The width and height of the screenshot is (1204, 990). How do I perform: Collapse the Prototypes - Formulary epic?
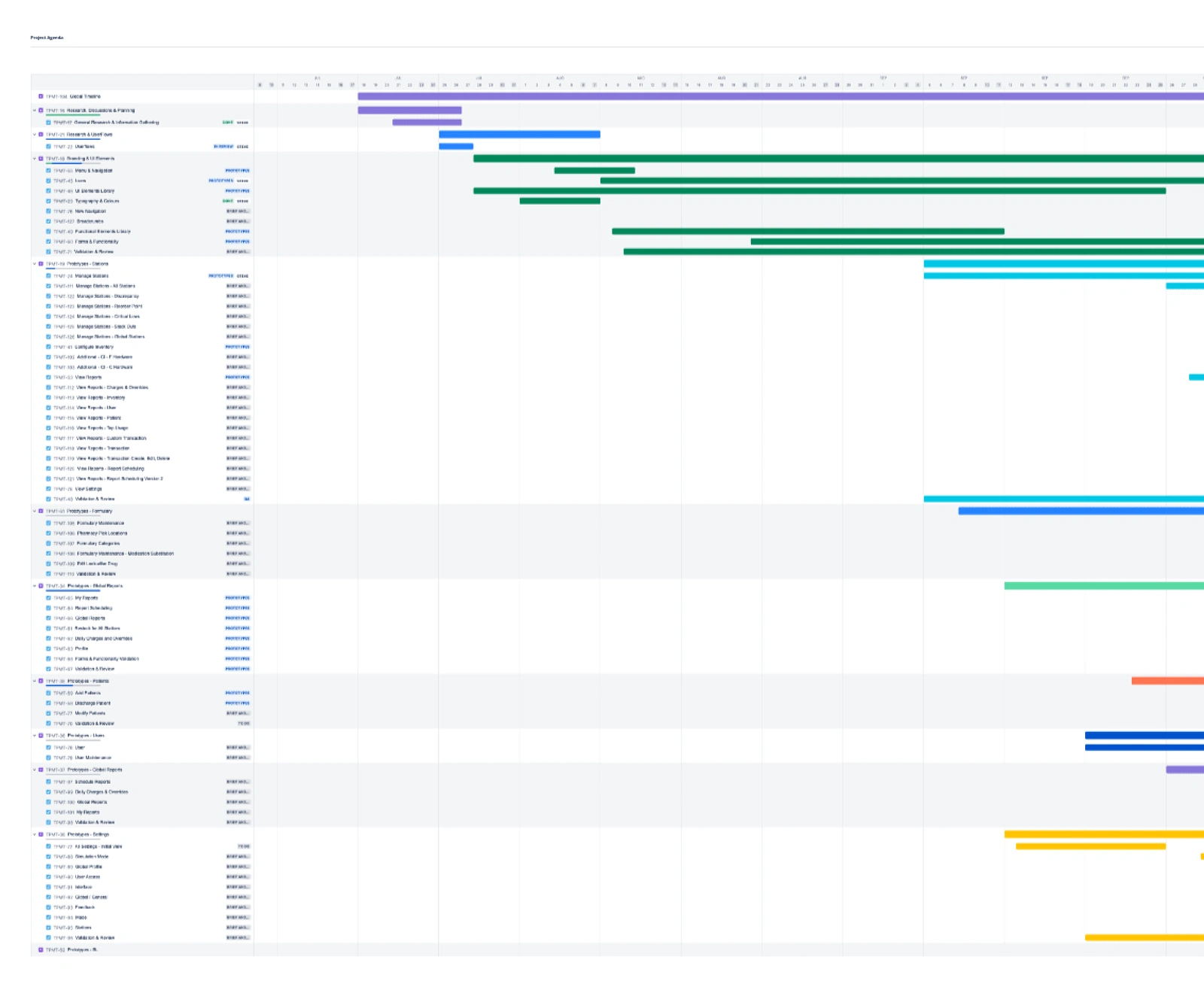[35, 511]
